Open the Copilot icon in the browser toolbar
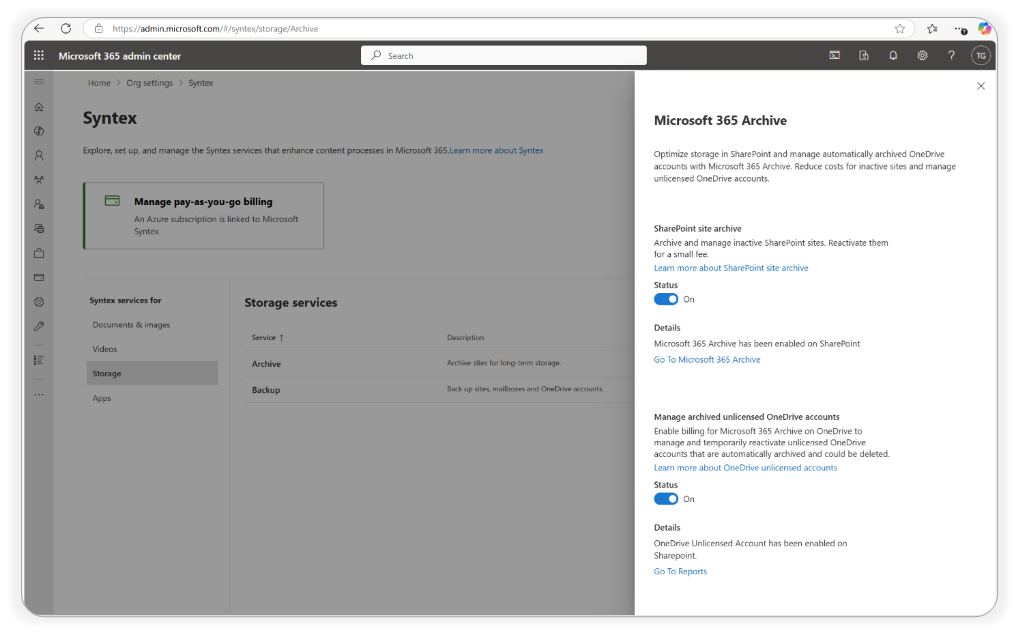The image size is (1019, 634). point(985,29)
